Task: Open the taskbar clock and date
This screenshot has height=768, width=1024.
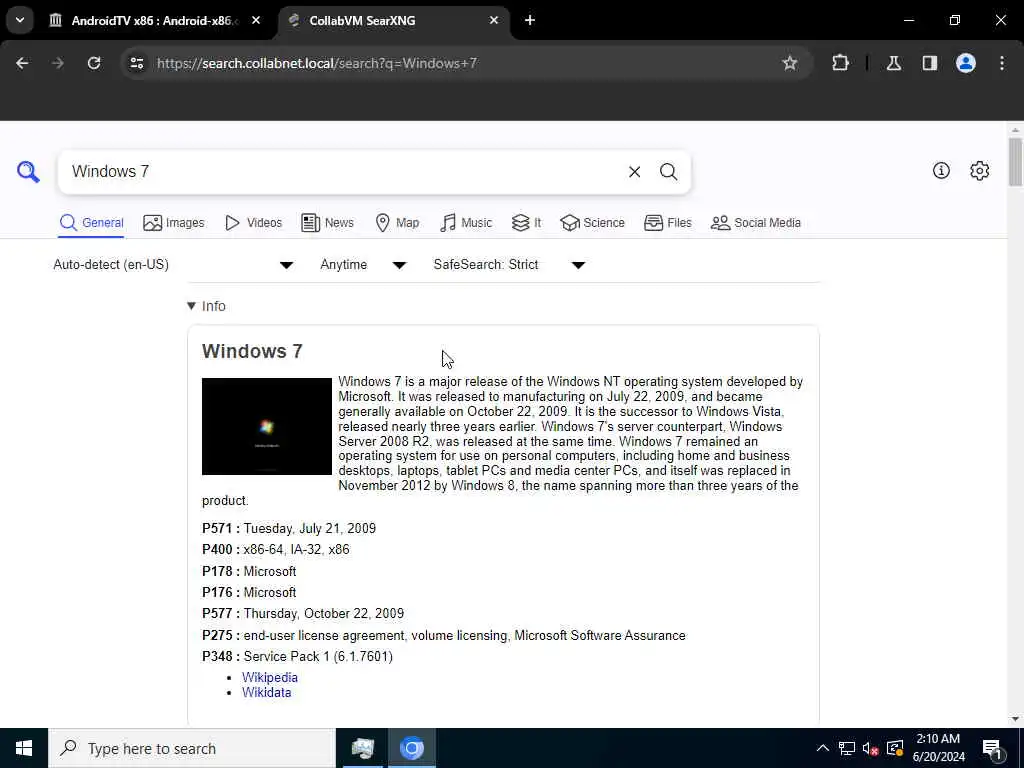Action: pos(938,748)
